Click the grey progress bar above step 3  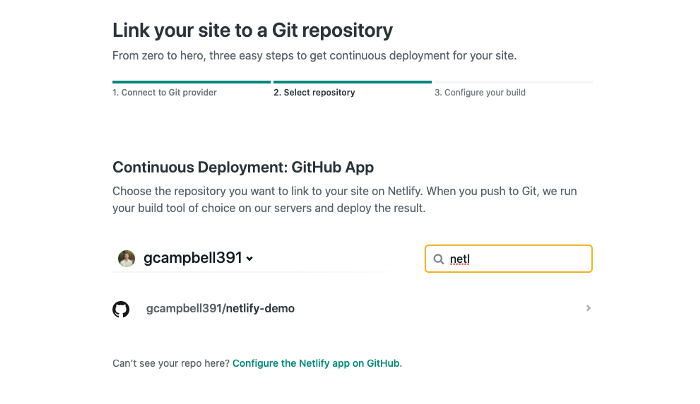click(513, 82)
